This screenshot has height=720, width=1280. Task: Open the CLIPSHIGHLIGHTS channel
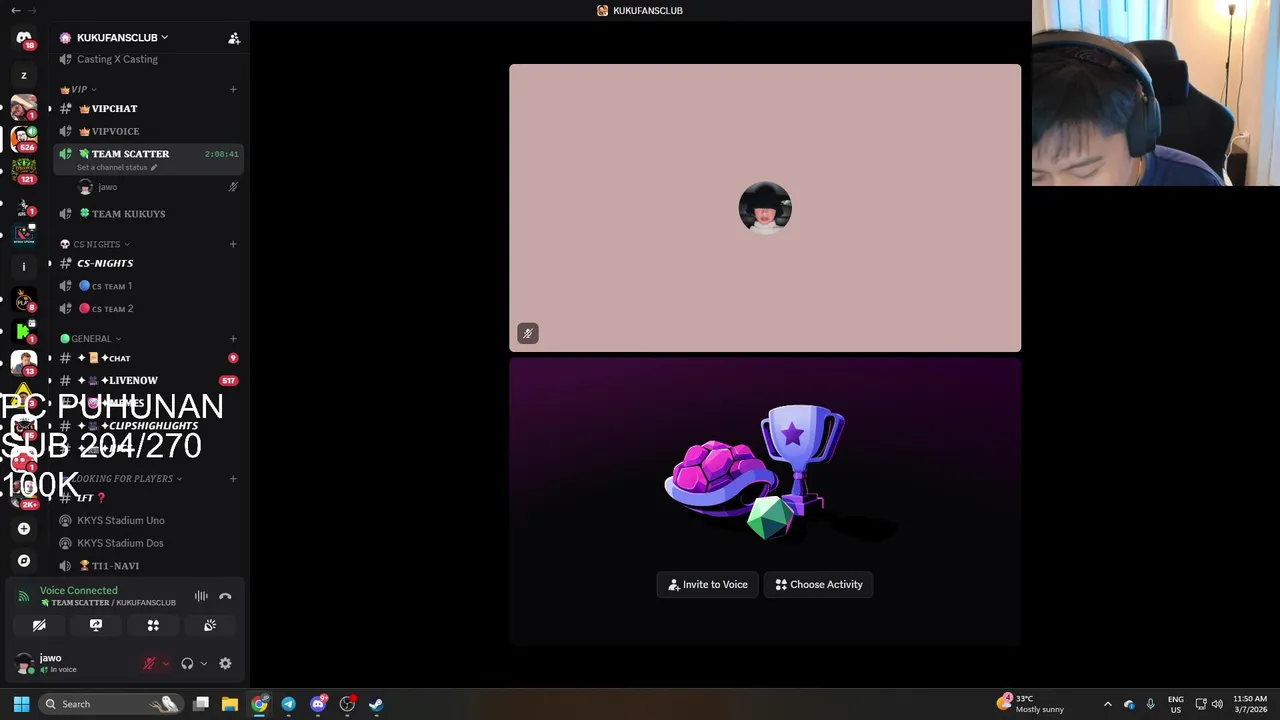(148, 426)
